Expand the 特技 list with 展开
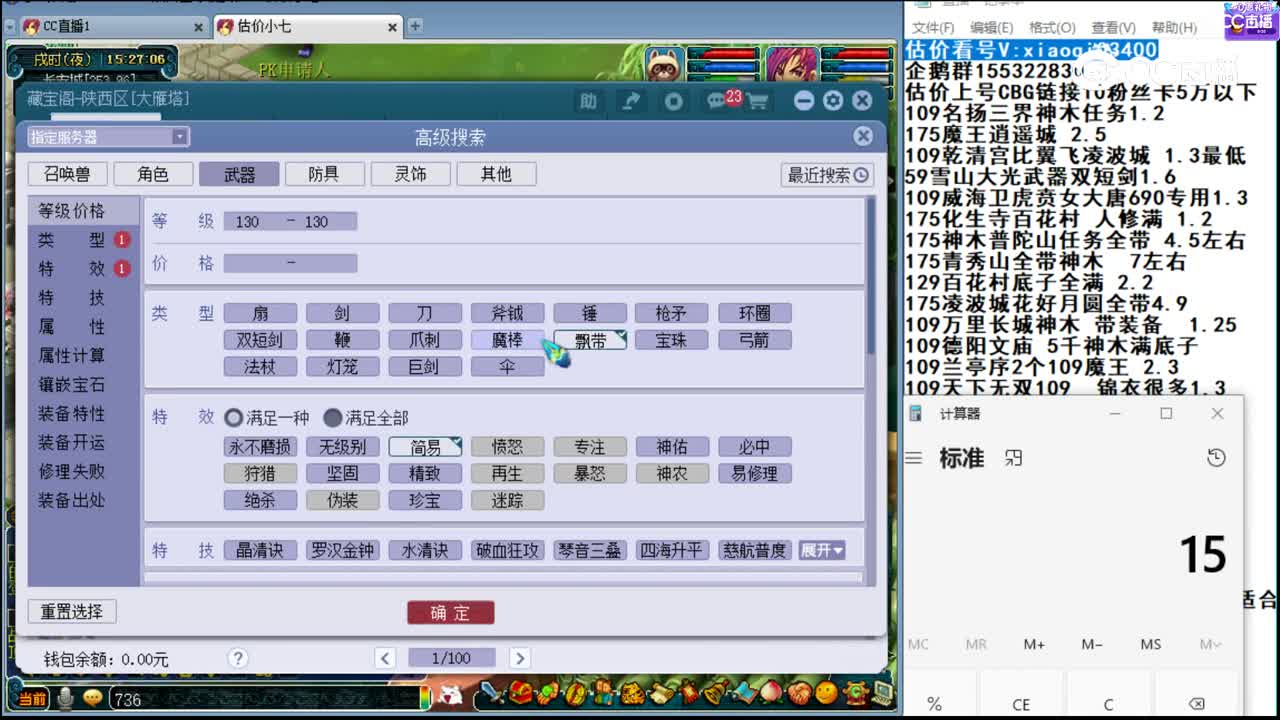Viewport: 1280px width, 720px height. (822, 551)
